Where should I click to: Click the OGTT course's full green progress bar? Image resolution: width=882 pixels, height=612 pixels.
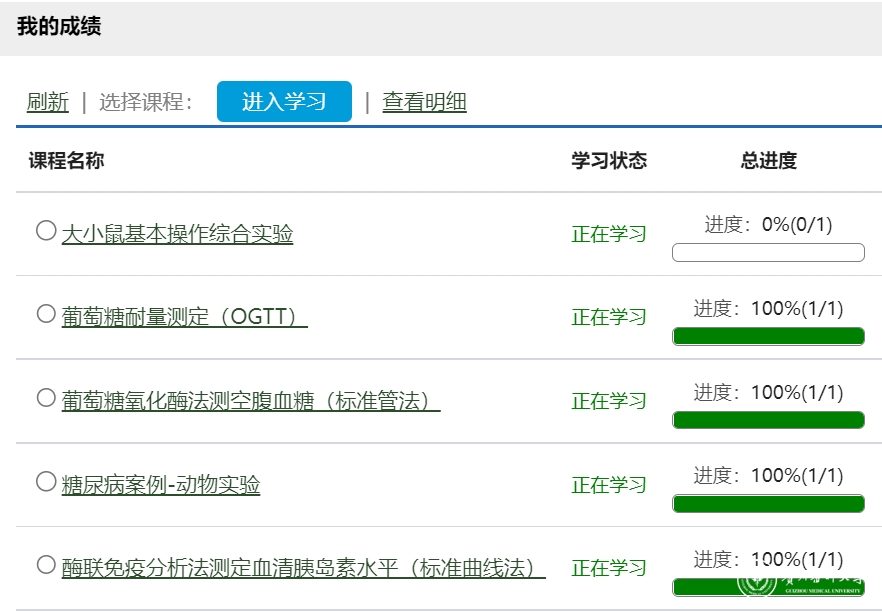point(768,336)
